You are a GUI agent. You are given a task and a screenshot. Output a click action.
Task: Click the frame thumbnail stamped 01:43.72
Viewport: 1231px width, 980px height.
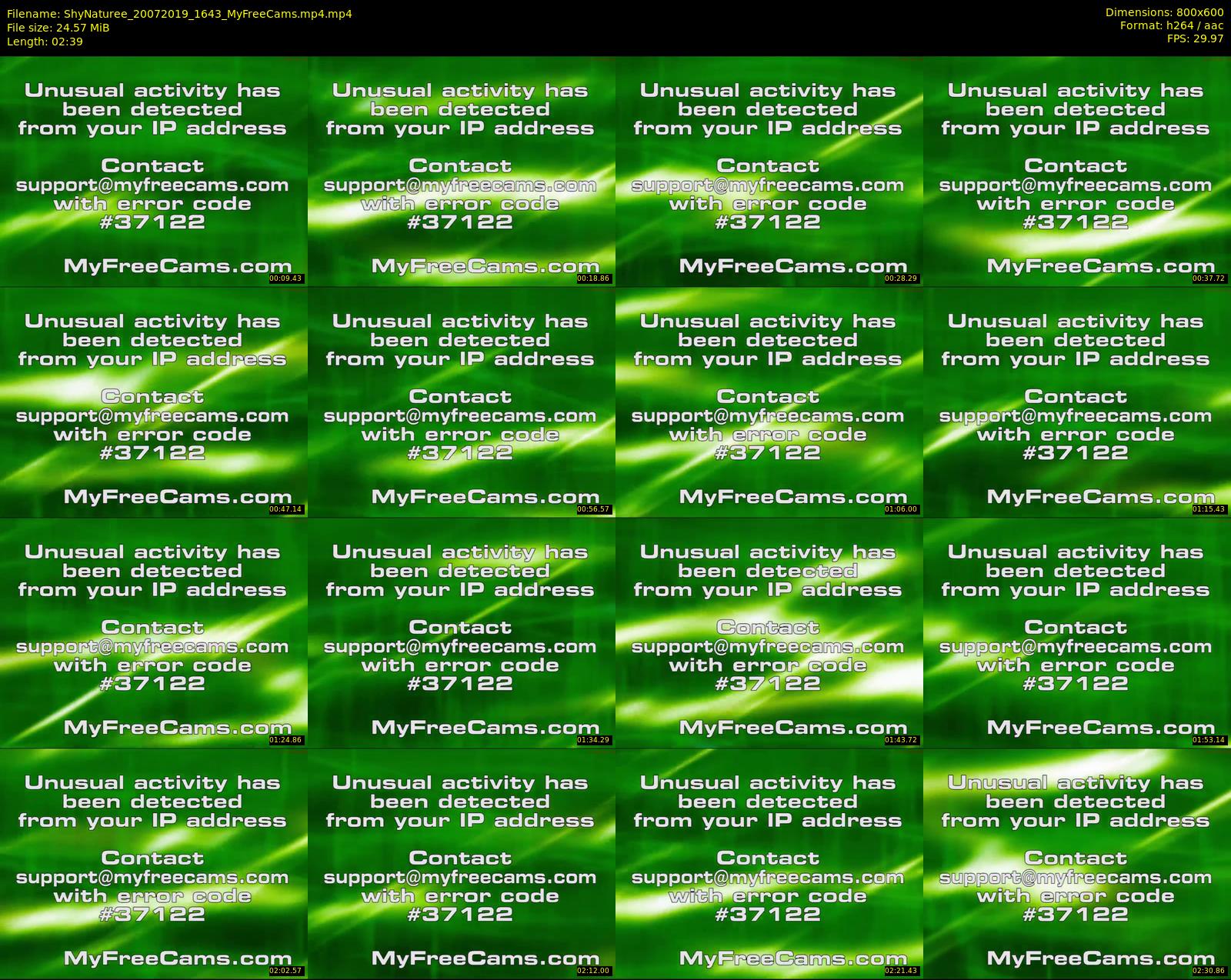[769, 632]
